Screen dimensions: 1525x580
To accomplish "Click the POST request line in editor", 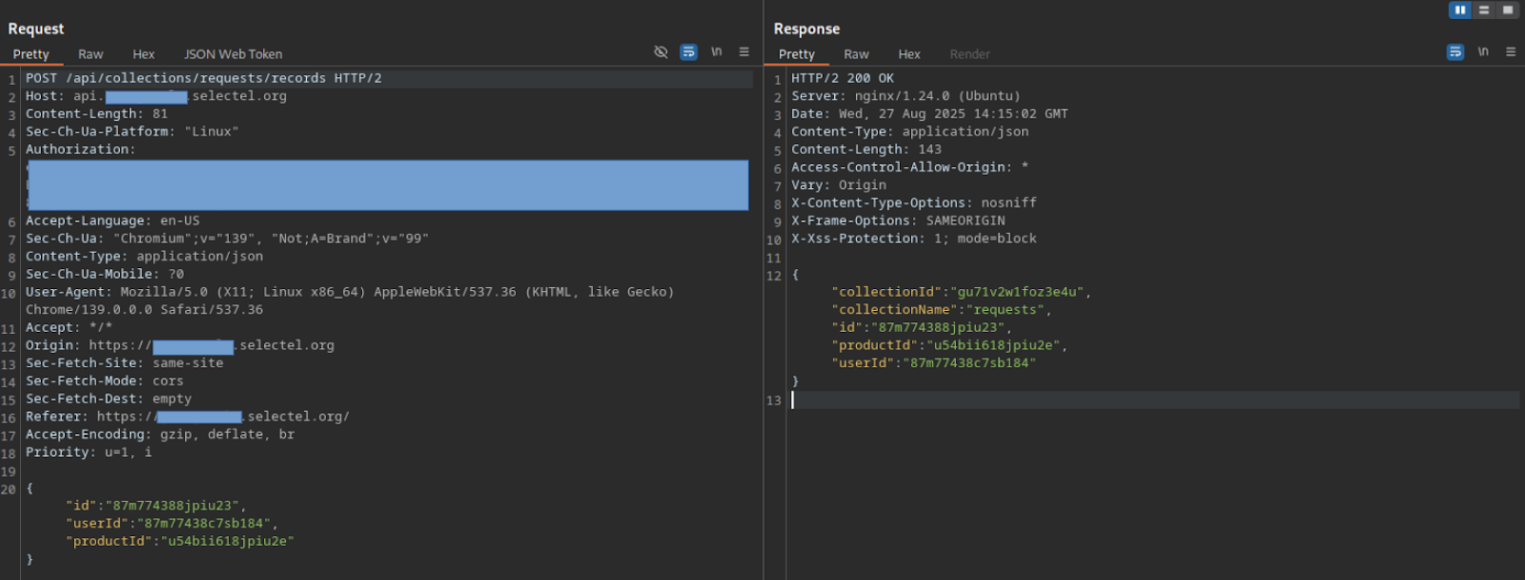I will tap(204, 78).
